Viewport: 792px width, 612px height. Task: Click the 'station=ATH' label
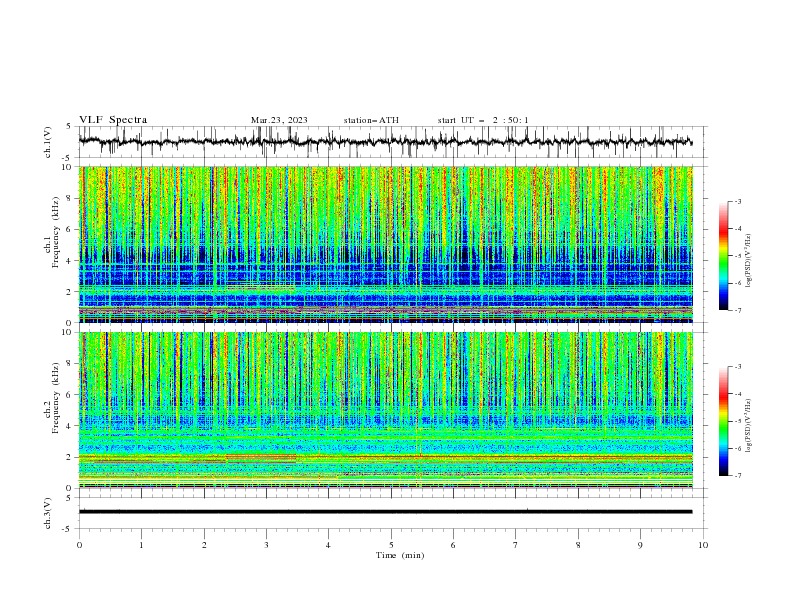click(371, 120)
